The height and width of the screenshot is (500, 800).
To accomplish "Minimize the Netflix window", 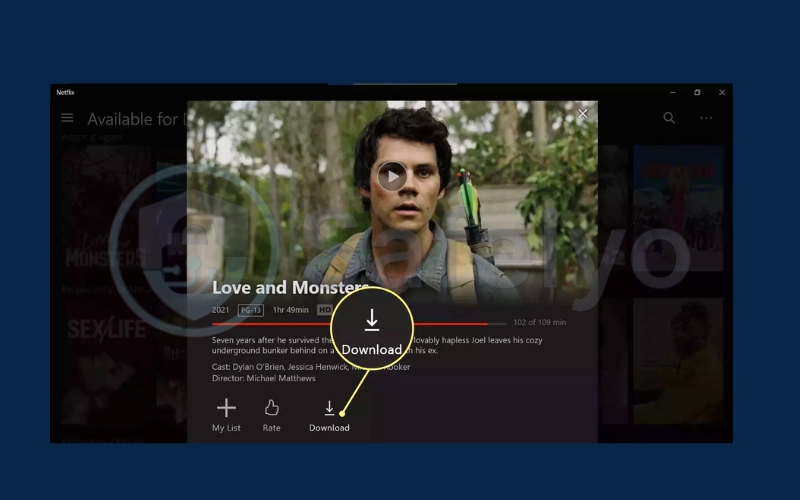I will click(672, 92).
